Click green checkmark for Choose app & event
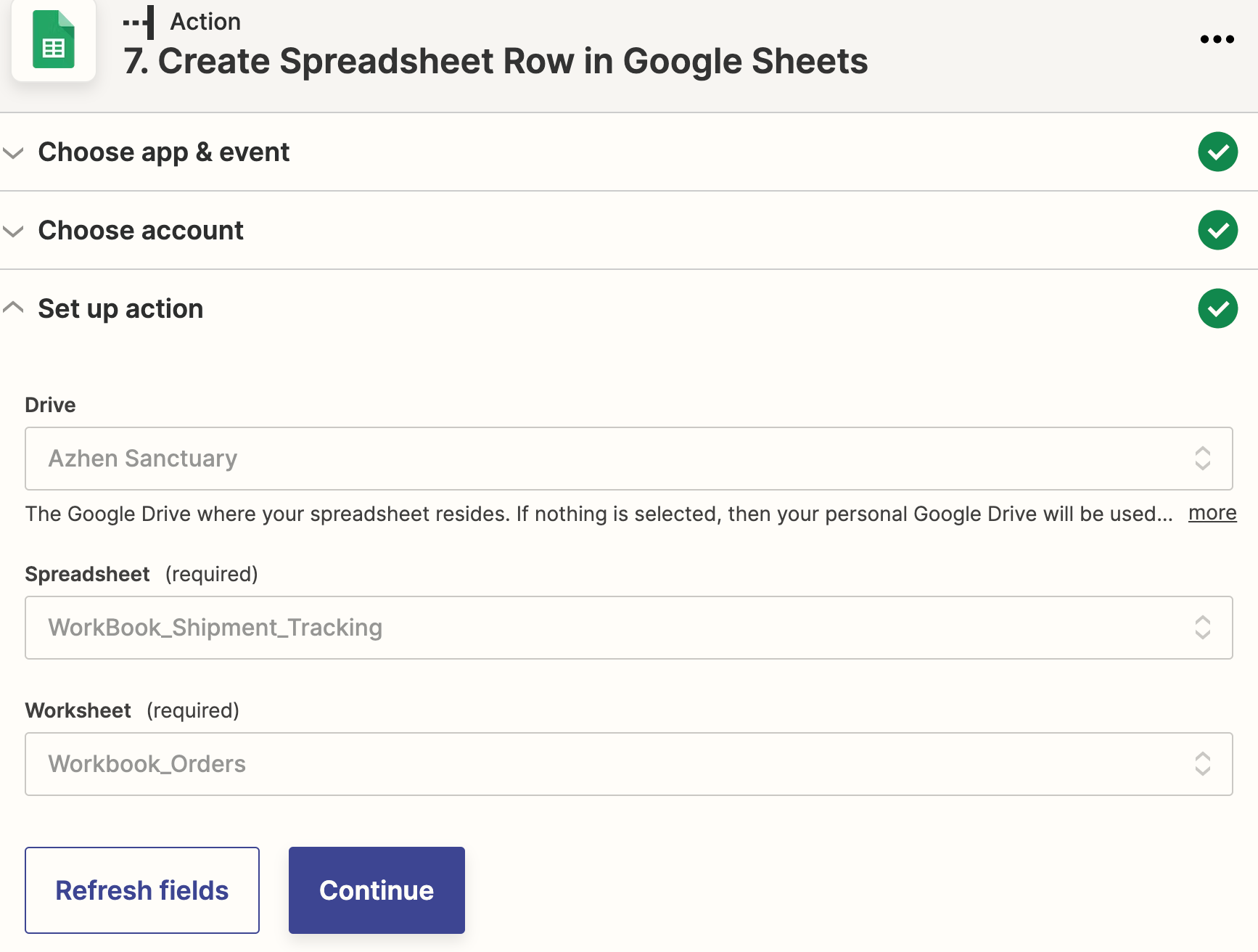 tap(1217, 152)
